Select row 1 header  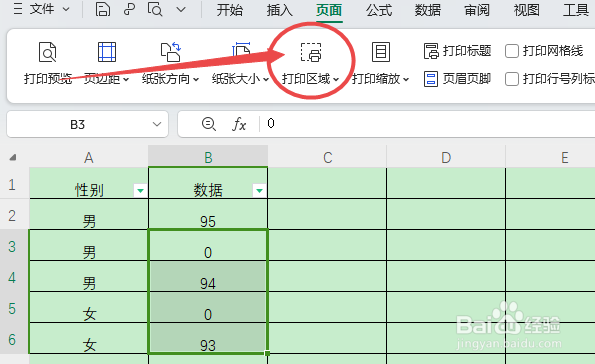13,184
